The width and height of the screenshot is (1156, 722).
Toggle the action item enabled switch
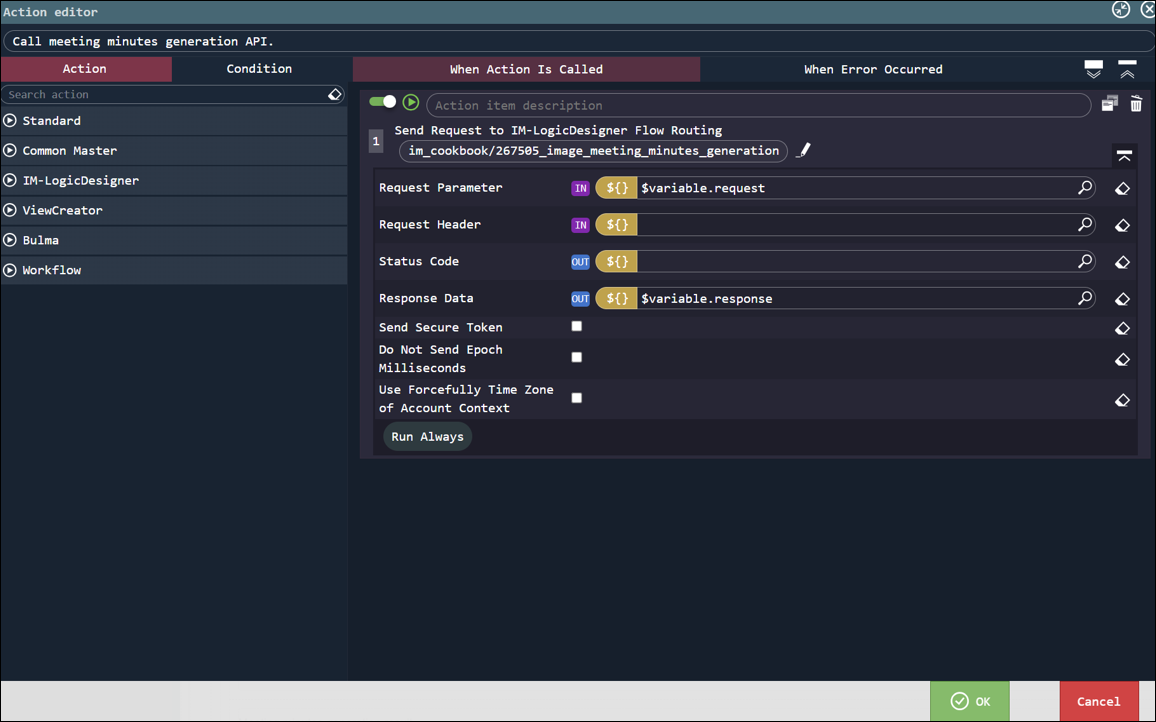382,102
